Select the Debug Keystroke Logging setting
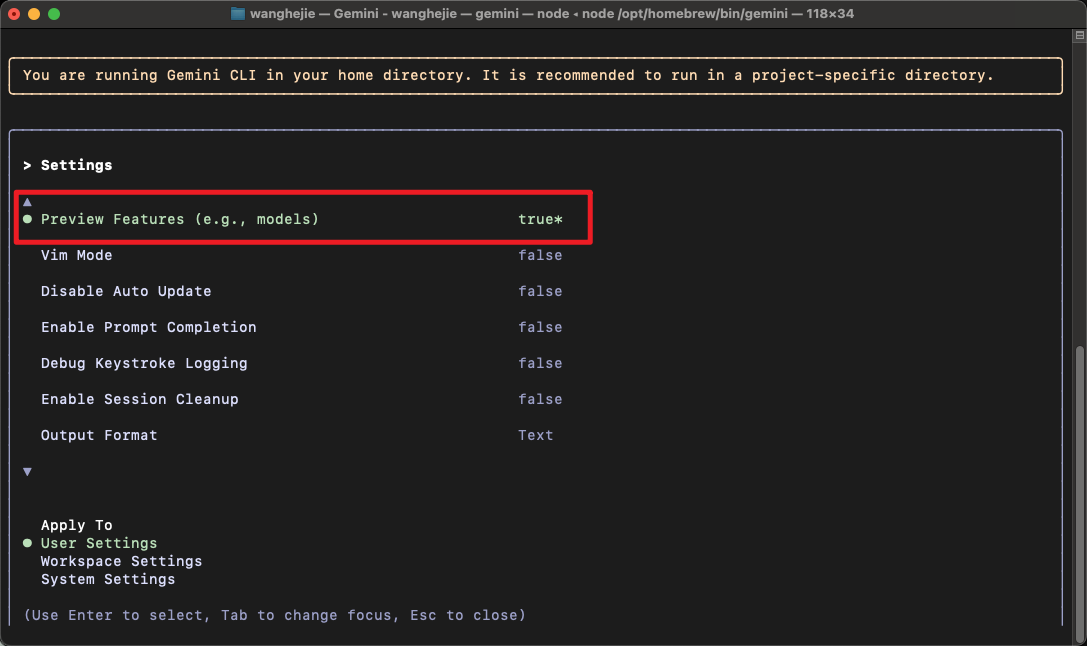The height and width of the screenshot is (646, 1087). [x=144, y=363]
